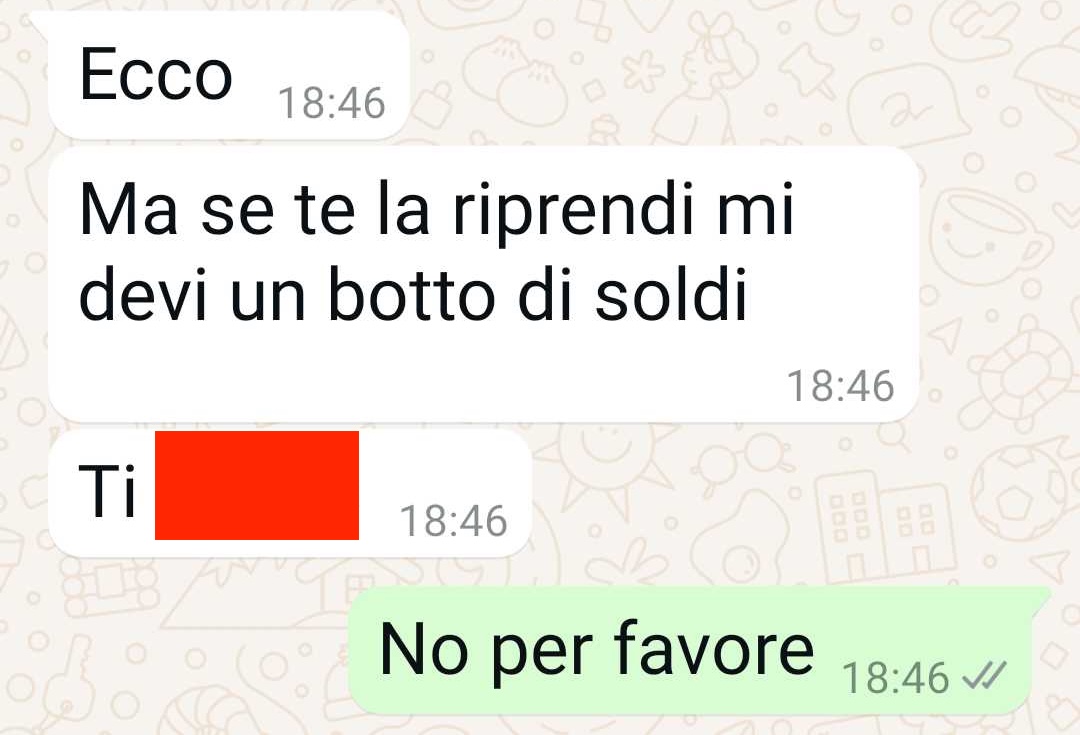Click the building doodle in the wallpaper

pyautogui.click(x=885, y=525)
